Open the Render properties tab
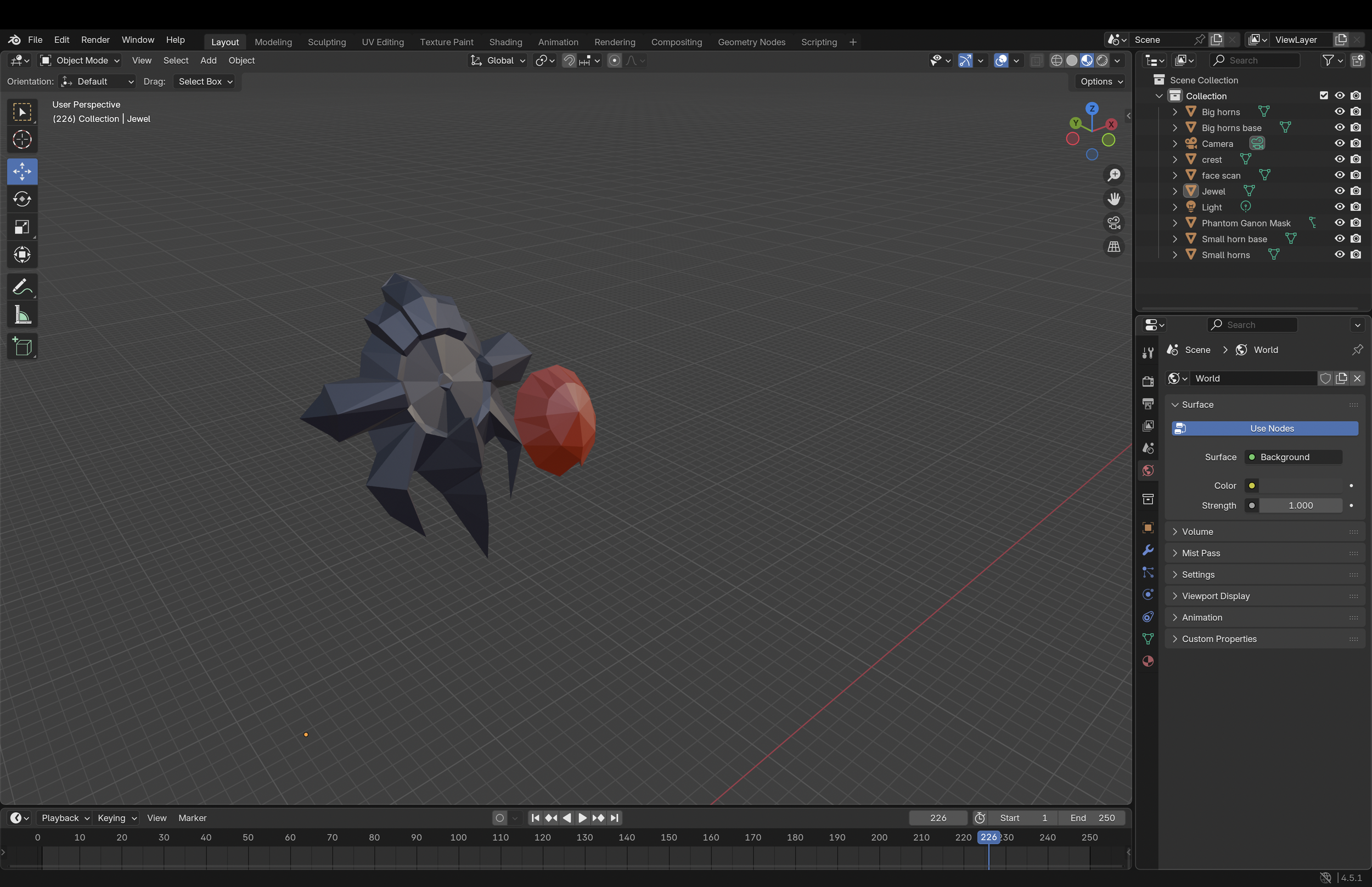1372x887 pixels. coord(1148,381)
